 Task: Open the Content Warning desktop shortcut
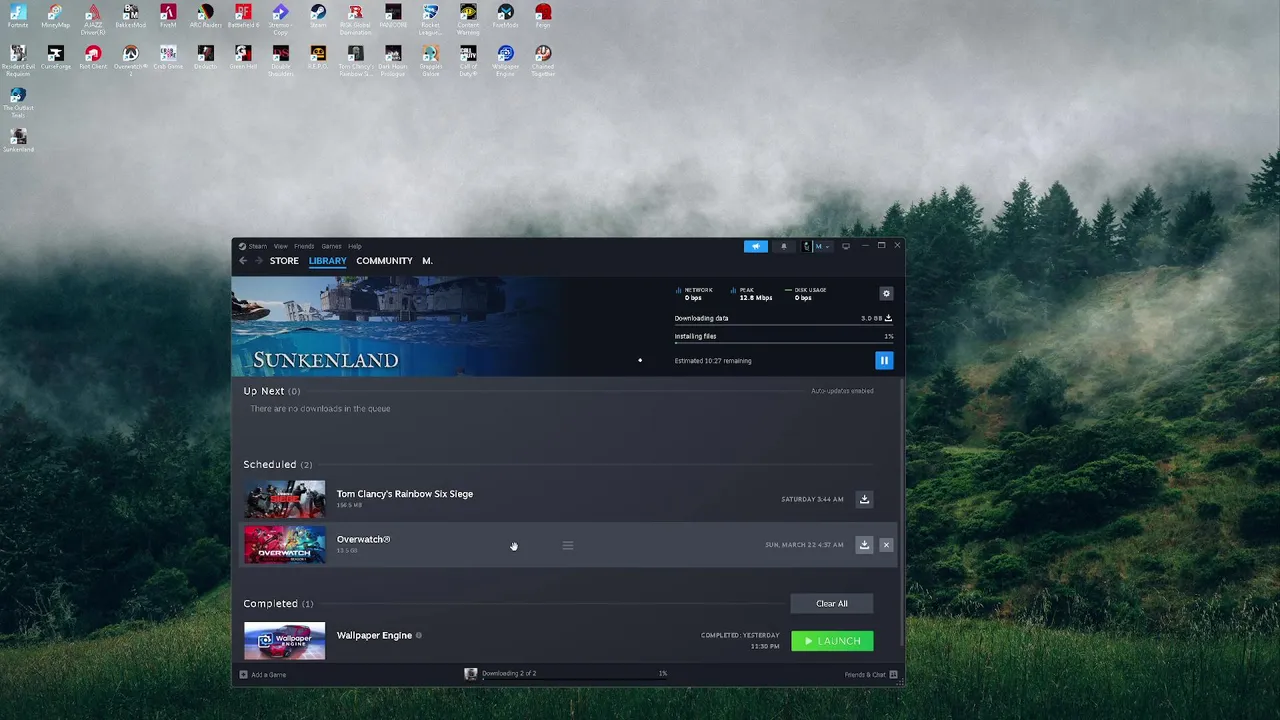(x=468, y=19)
